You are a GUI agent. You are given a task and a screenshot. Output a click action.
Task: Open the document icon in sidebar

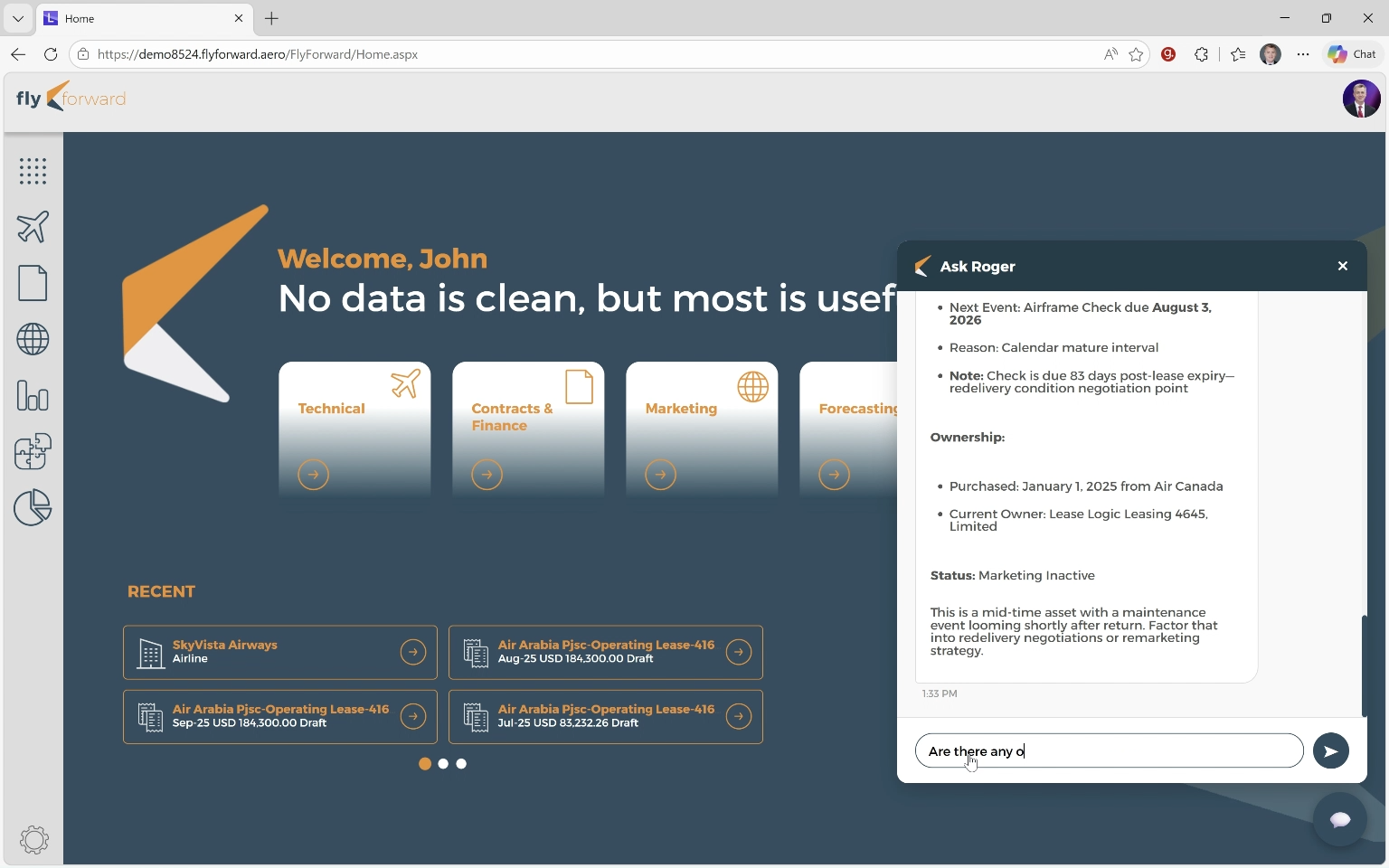pos(33,283)
